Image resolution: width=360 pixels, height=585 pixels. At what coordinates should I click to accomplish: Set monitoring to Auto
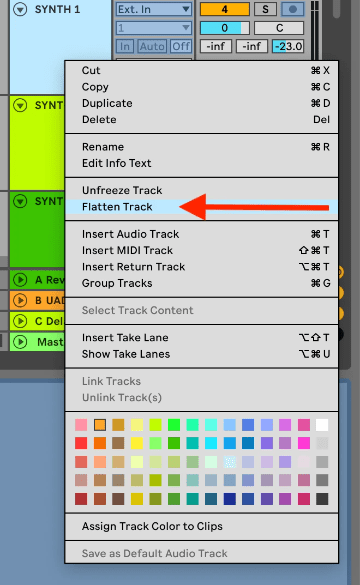152,46
